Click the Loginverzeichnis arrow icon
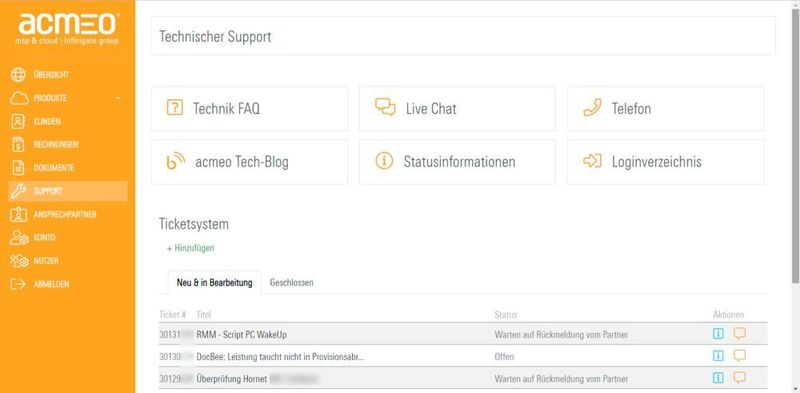 click(x=592, y=161)
